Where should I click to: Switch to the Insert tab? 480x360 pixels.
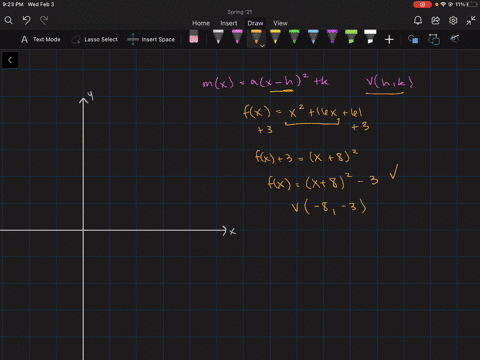[x=229, y=23]
